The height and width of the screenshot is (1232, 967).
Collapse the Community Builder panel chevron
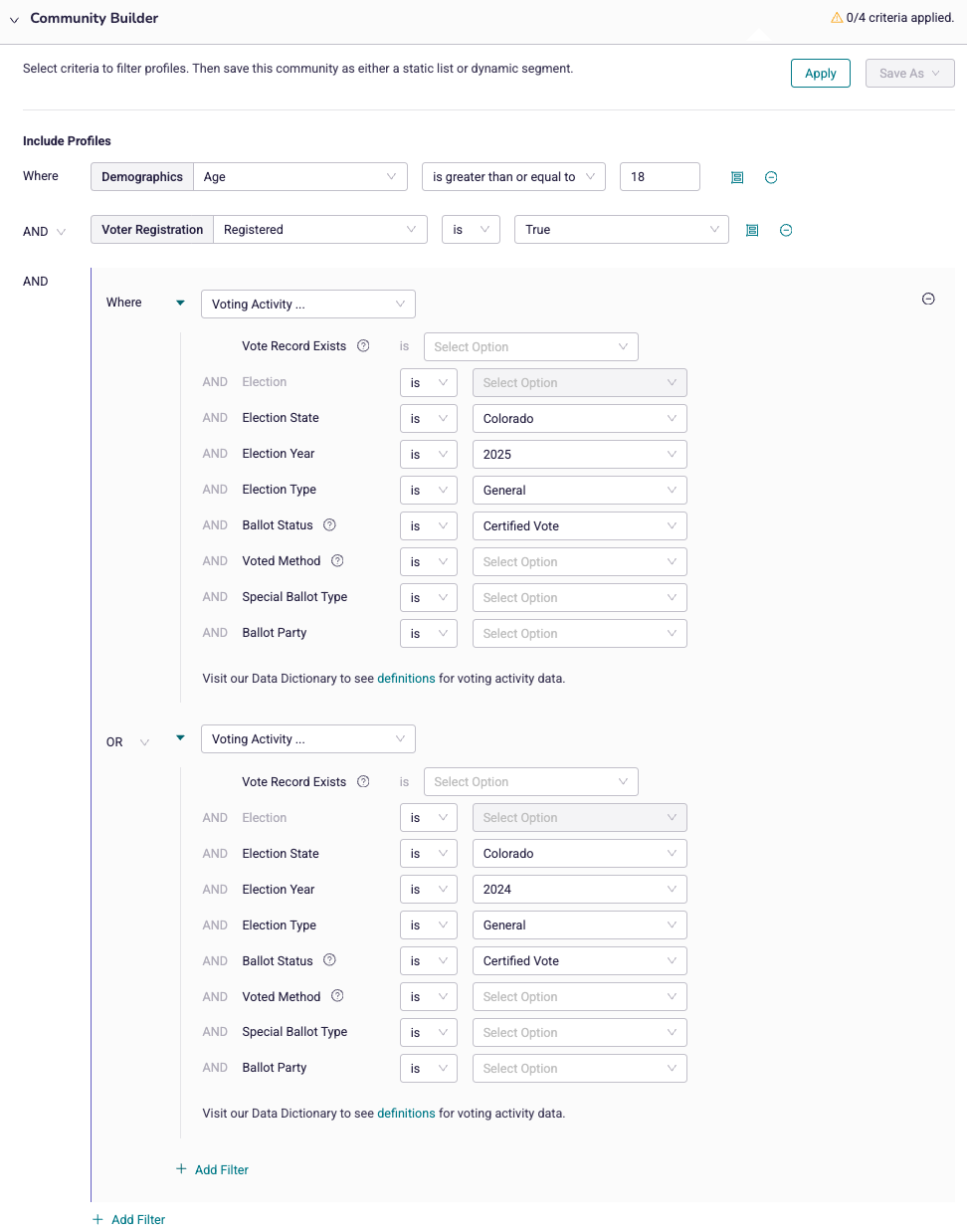click(x=14, y=20)
